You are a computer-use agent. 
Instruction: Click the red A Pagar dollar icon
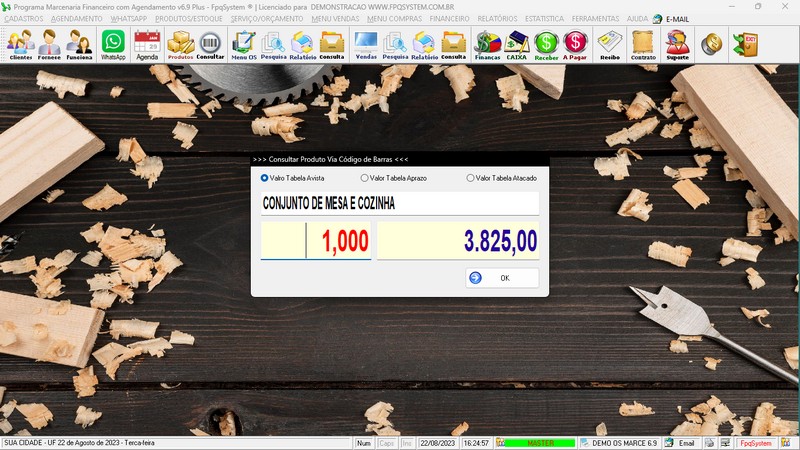(575, 45)
